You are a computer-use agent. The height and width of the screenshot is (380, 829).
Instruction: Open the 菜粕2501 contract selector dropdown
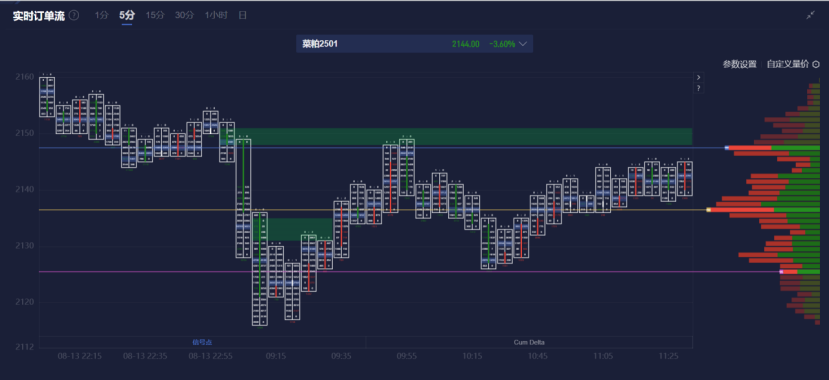pyautogui.click(x=414, y=44)
